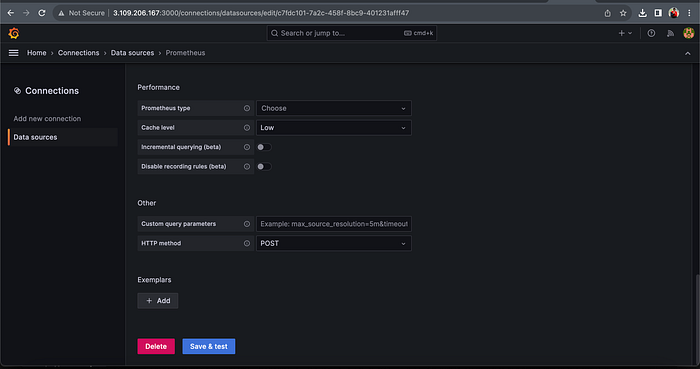Image resolution: width=700 pixels, height=369 pixels.
Task: Open browser profile avatar
Action: pyautogui.click(x=674, y=13)
